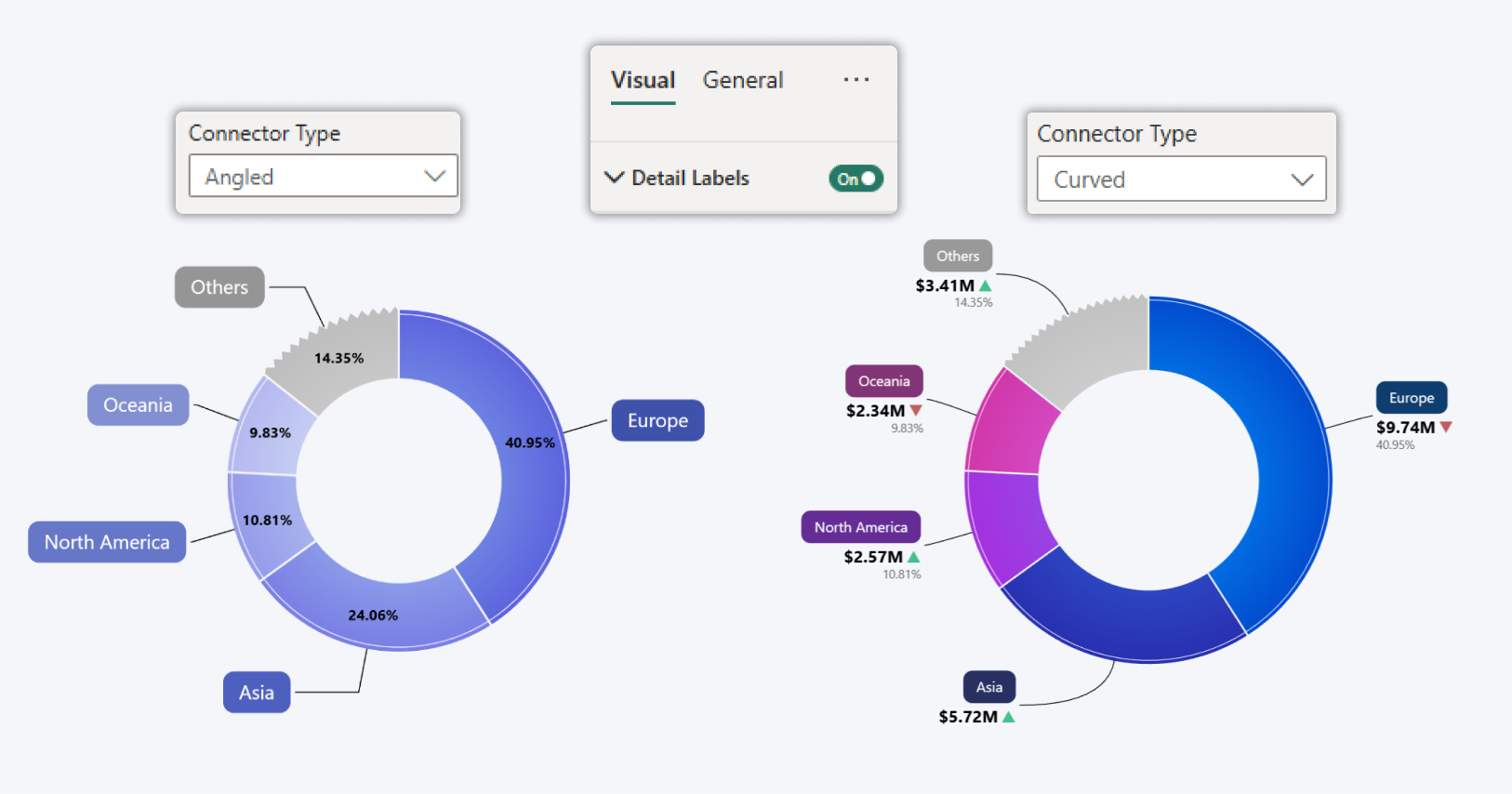Click the Asia label on left chart
The width and height of the screenshot is (1512, 794).
257,693
